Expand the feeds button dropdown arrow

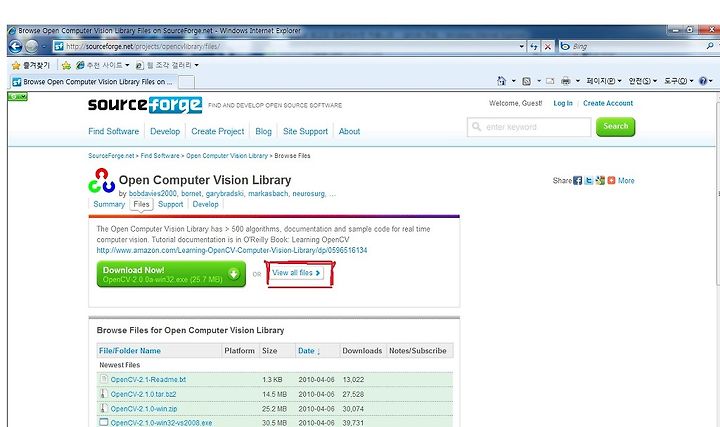click(538, 81)
